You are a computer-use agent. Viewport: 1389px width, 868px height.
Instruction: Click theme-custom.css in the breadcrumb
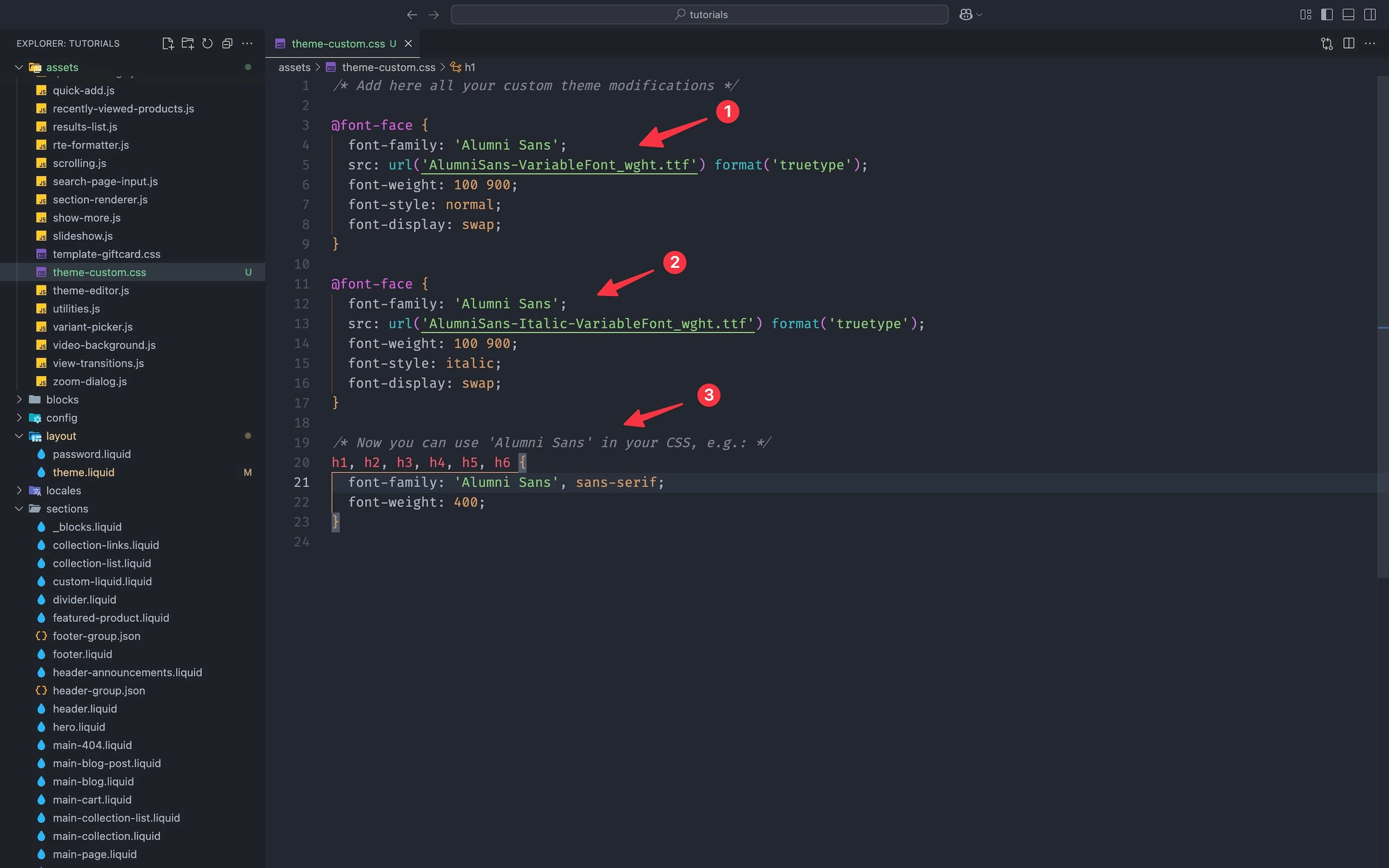click(x=388, y=67)
